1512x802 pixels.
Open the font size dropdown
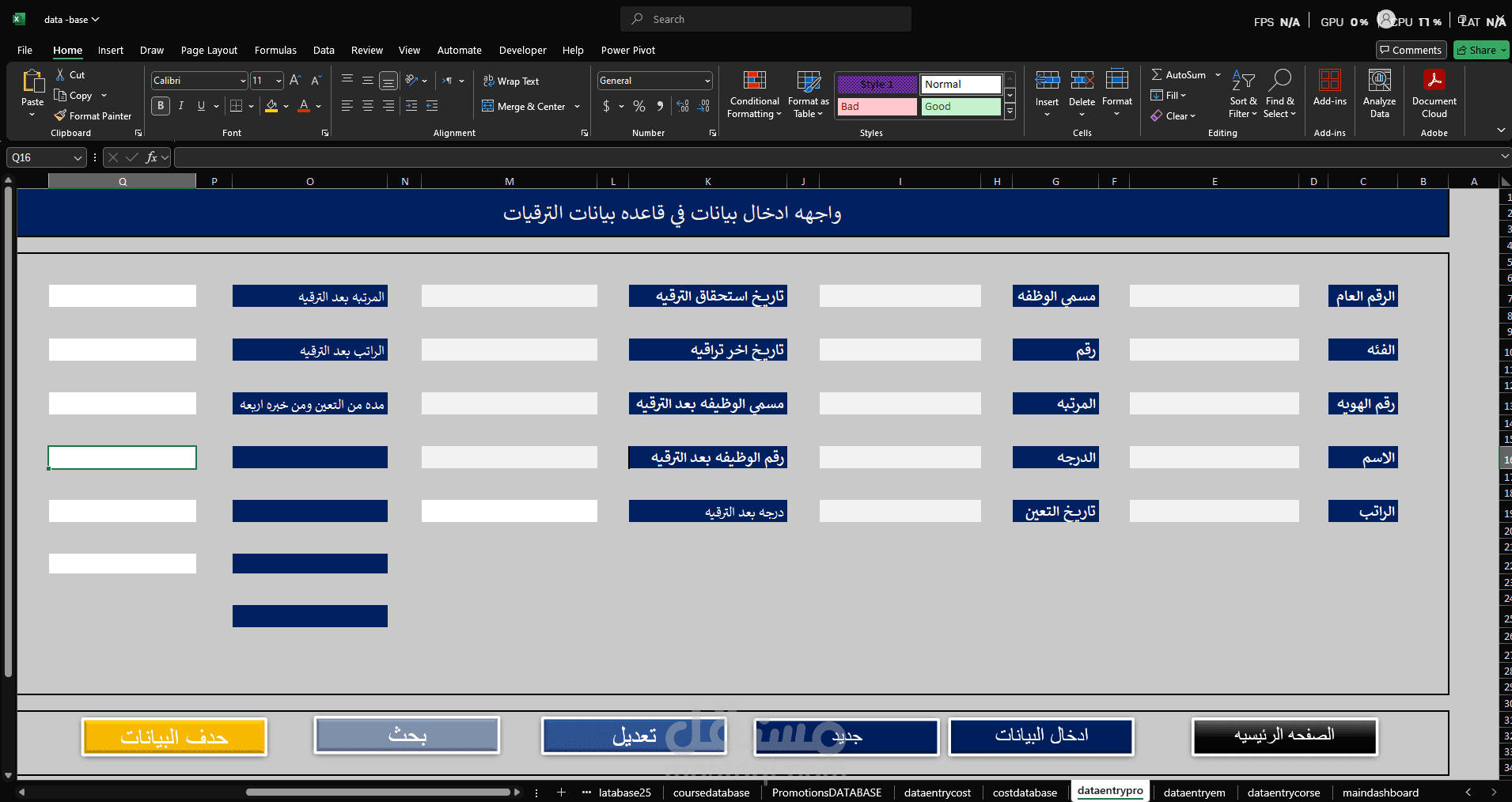point(279,81)
